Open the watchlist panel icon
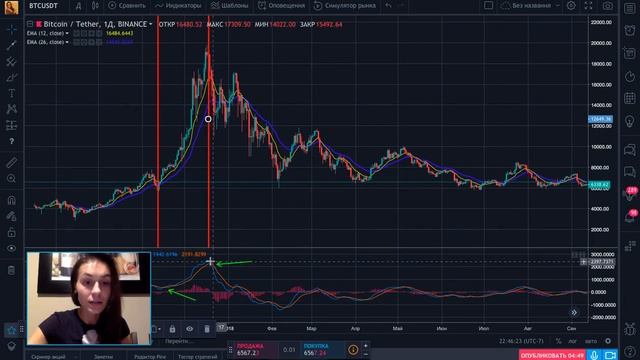The height and width of the screenshot is (360, 640). [x=630, y=8]
